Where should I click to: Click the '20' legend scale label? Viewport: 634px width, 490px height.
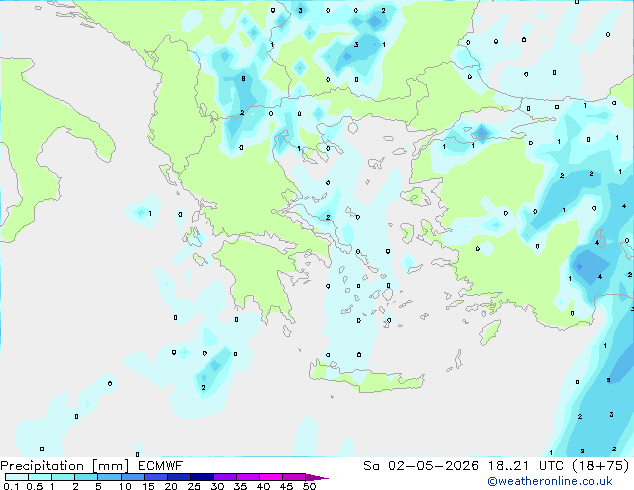(x=171, y=486)
